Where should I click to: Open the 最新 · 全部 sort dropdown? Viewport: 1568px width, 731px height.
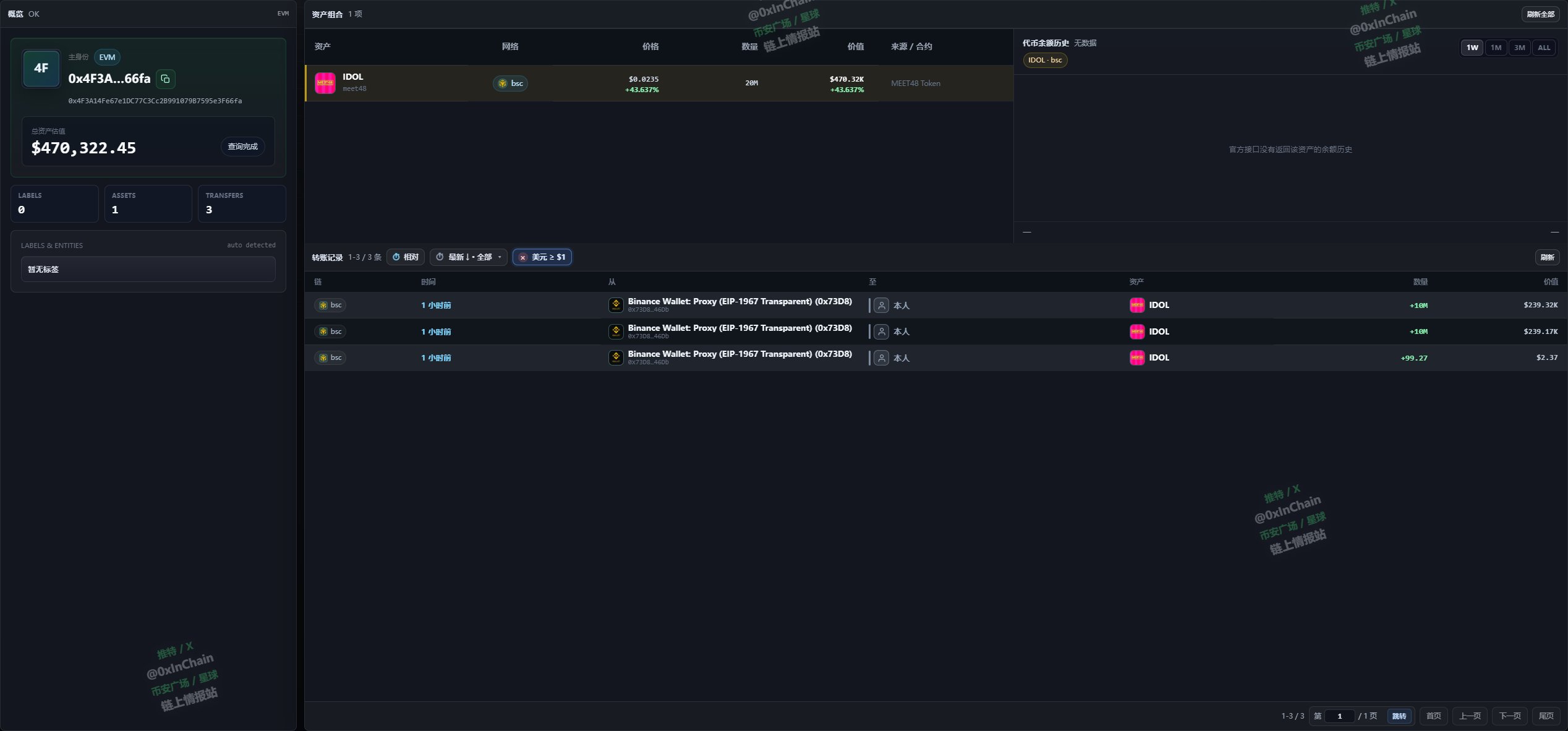[x=469, y=257]
